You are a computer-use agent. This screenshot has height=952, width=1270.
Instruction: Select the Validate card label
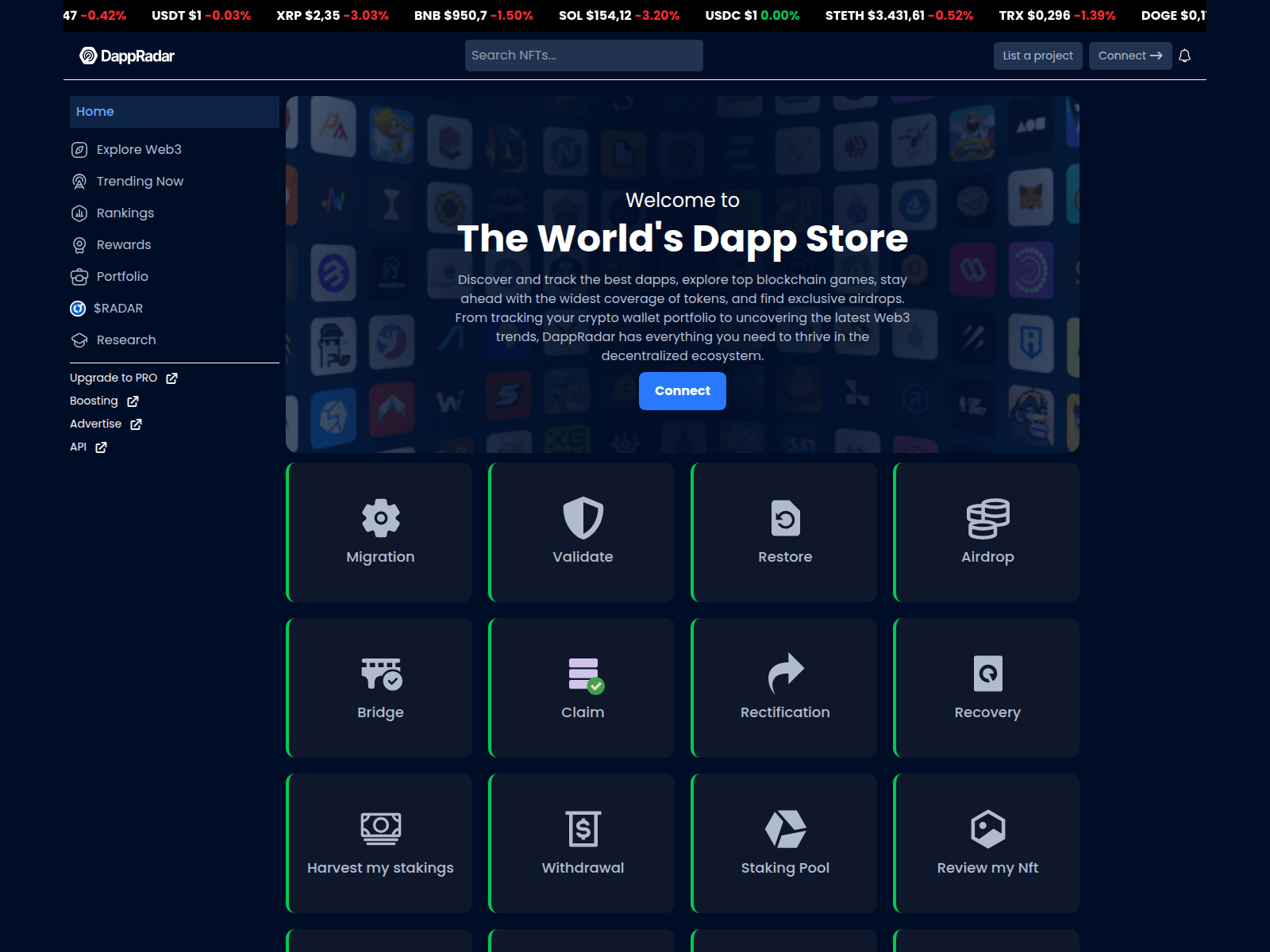[x=583, y=557]
